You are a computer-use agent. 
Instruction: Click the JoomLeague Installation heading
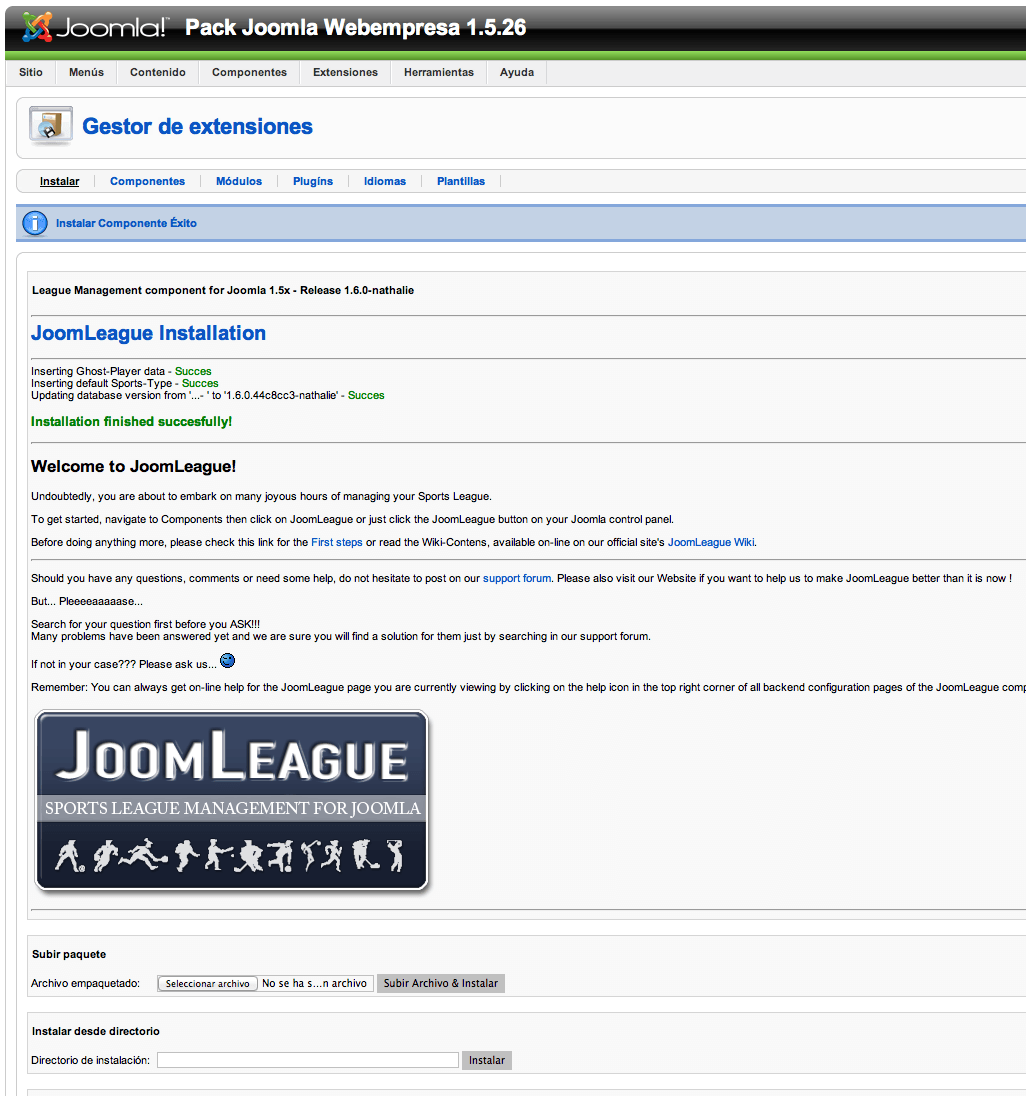coord(148,333)
